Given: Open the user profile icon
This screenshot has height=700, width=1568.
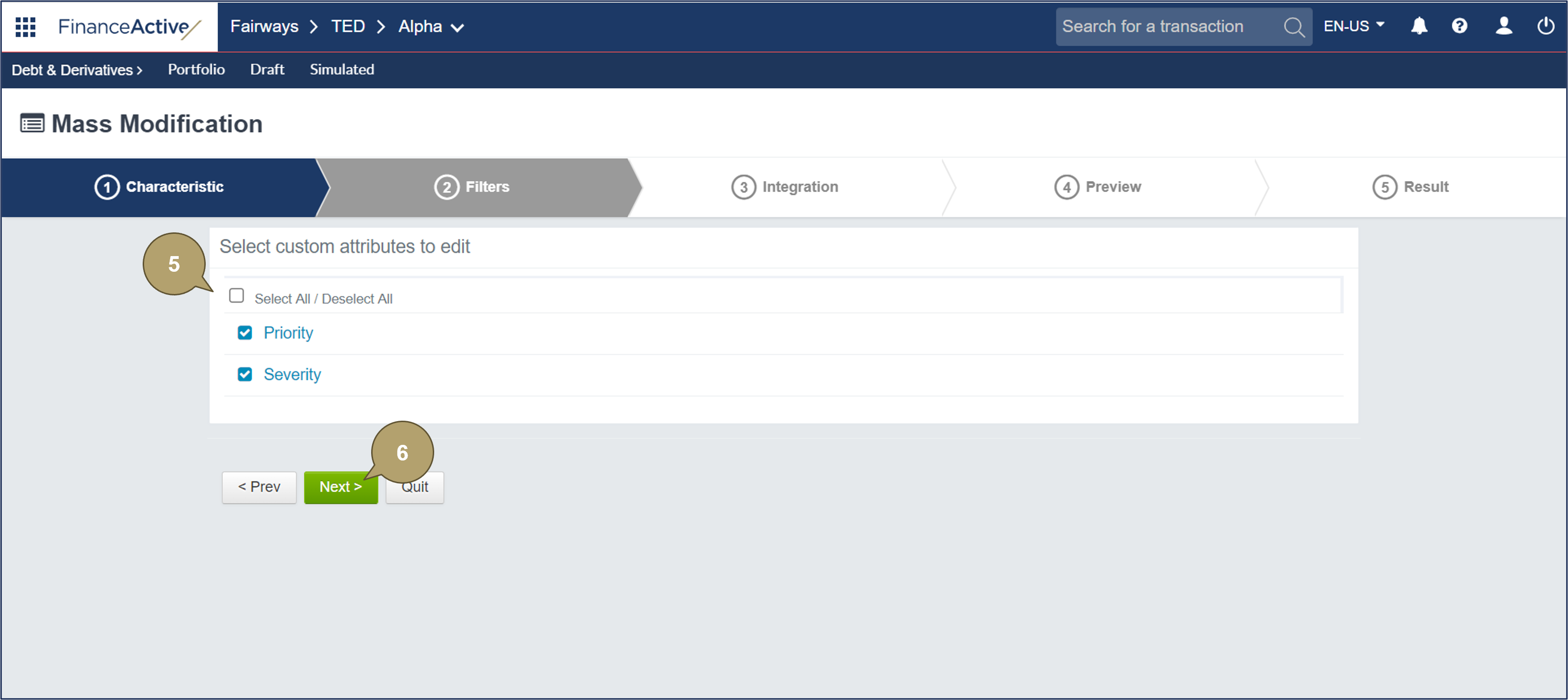Looking at the screenshot, I should [x=1504, y=26].
